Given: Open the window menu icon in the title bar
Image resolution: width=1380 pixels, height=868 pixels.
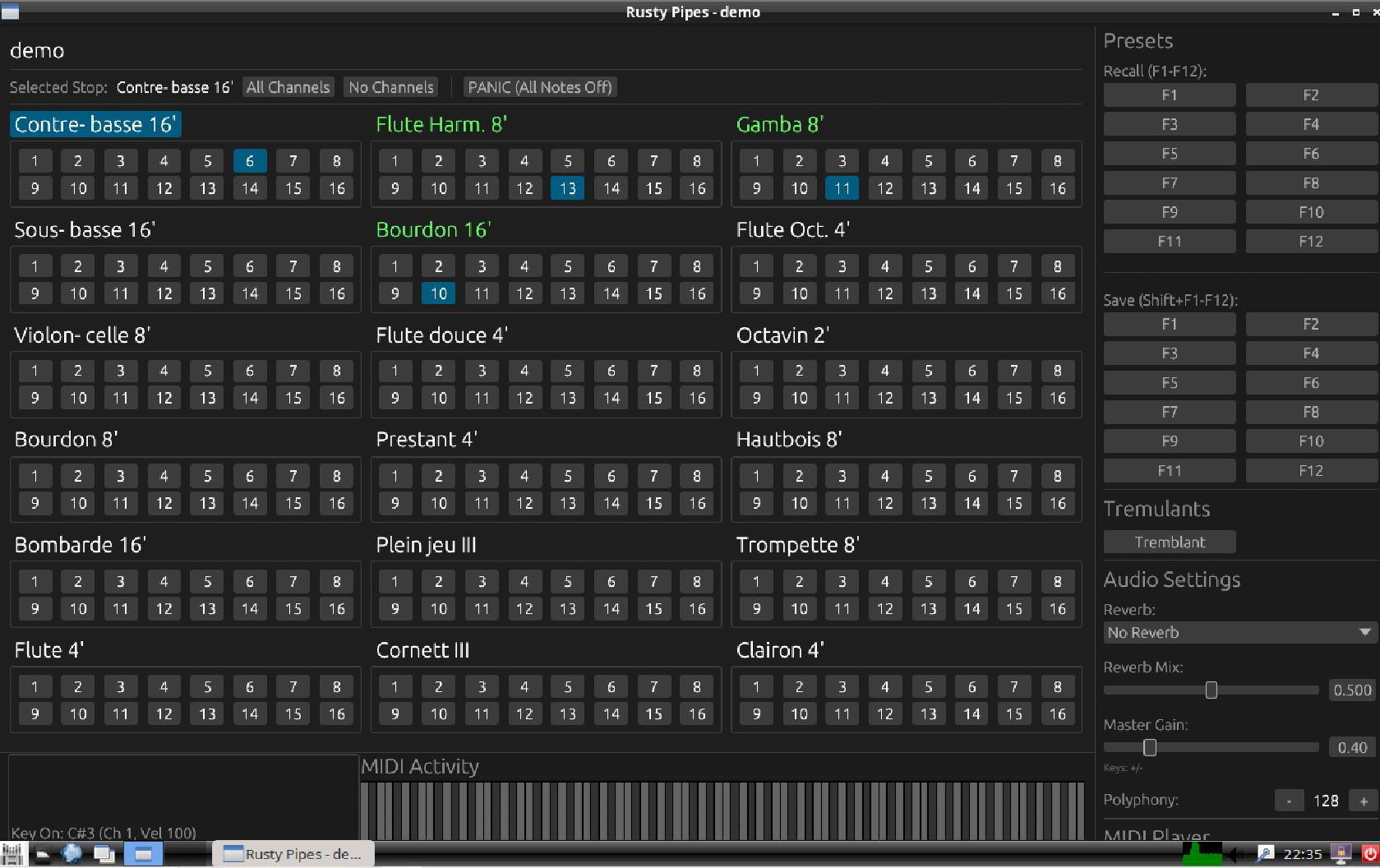Looking at the screenshot, I should point(10,12).
